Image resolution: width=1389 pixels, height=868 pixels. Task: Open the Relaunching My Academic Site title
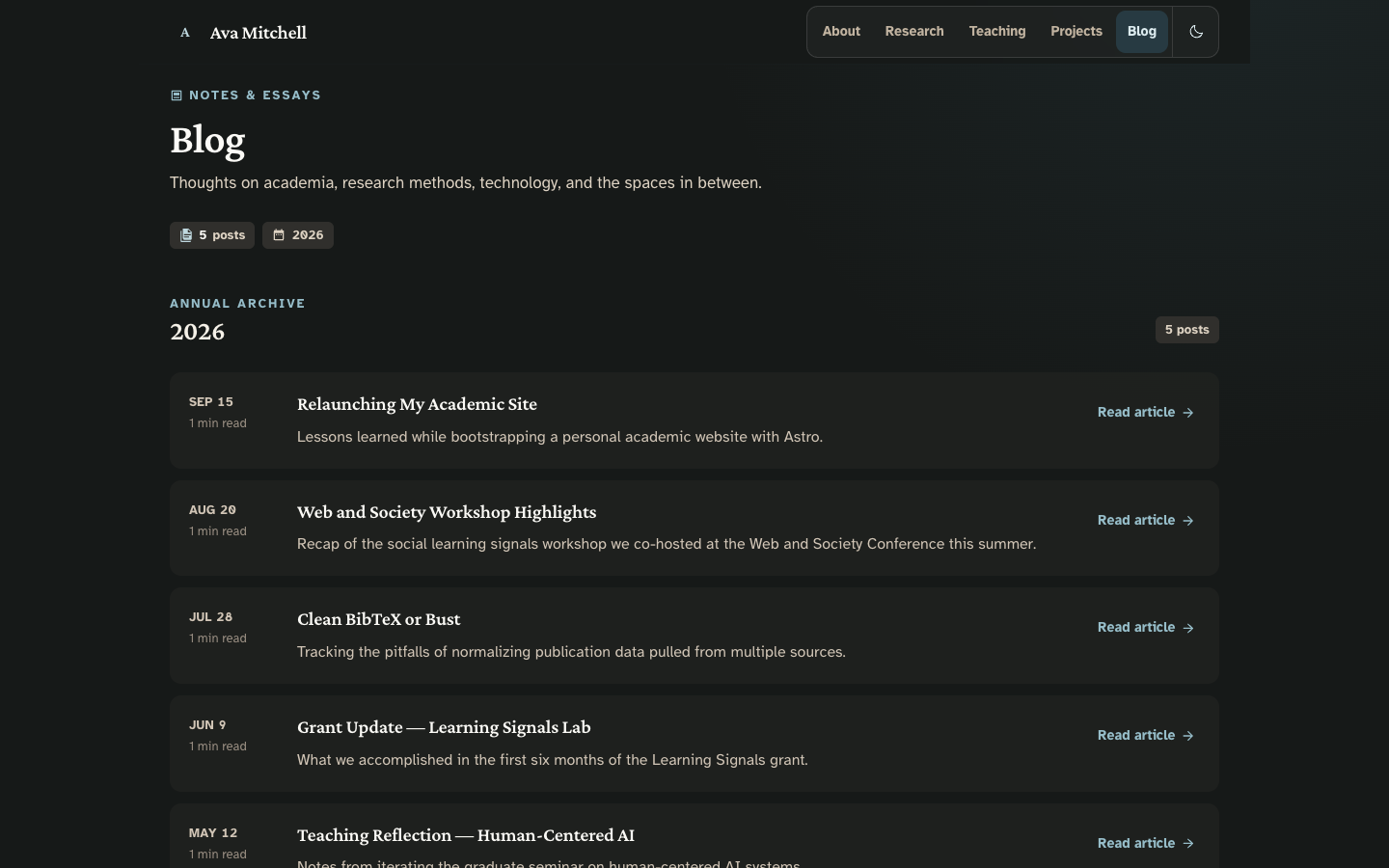click(417, 404)
